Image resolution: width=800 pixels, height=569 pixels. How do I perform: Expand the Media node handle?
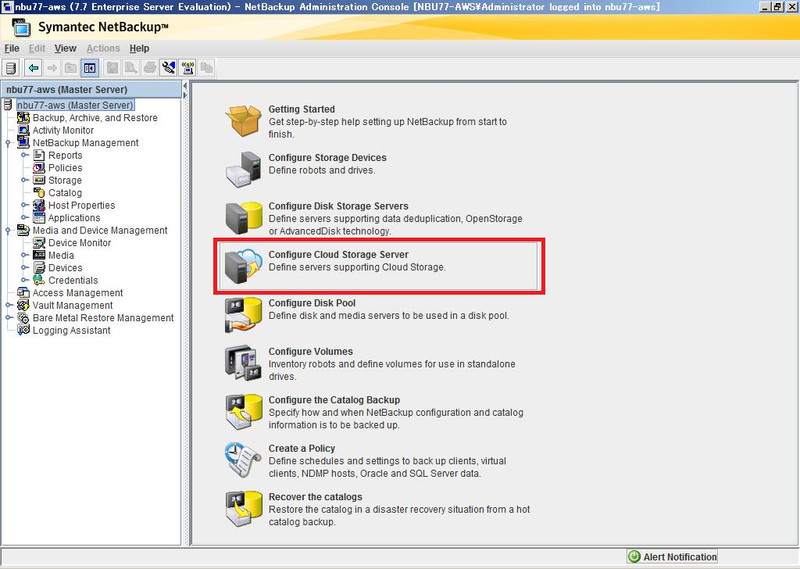point(24,255)
